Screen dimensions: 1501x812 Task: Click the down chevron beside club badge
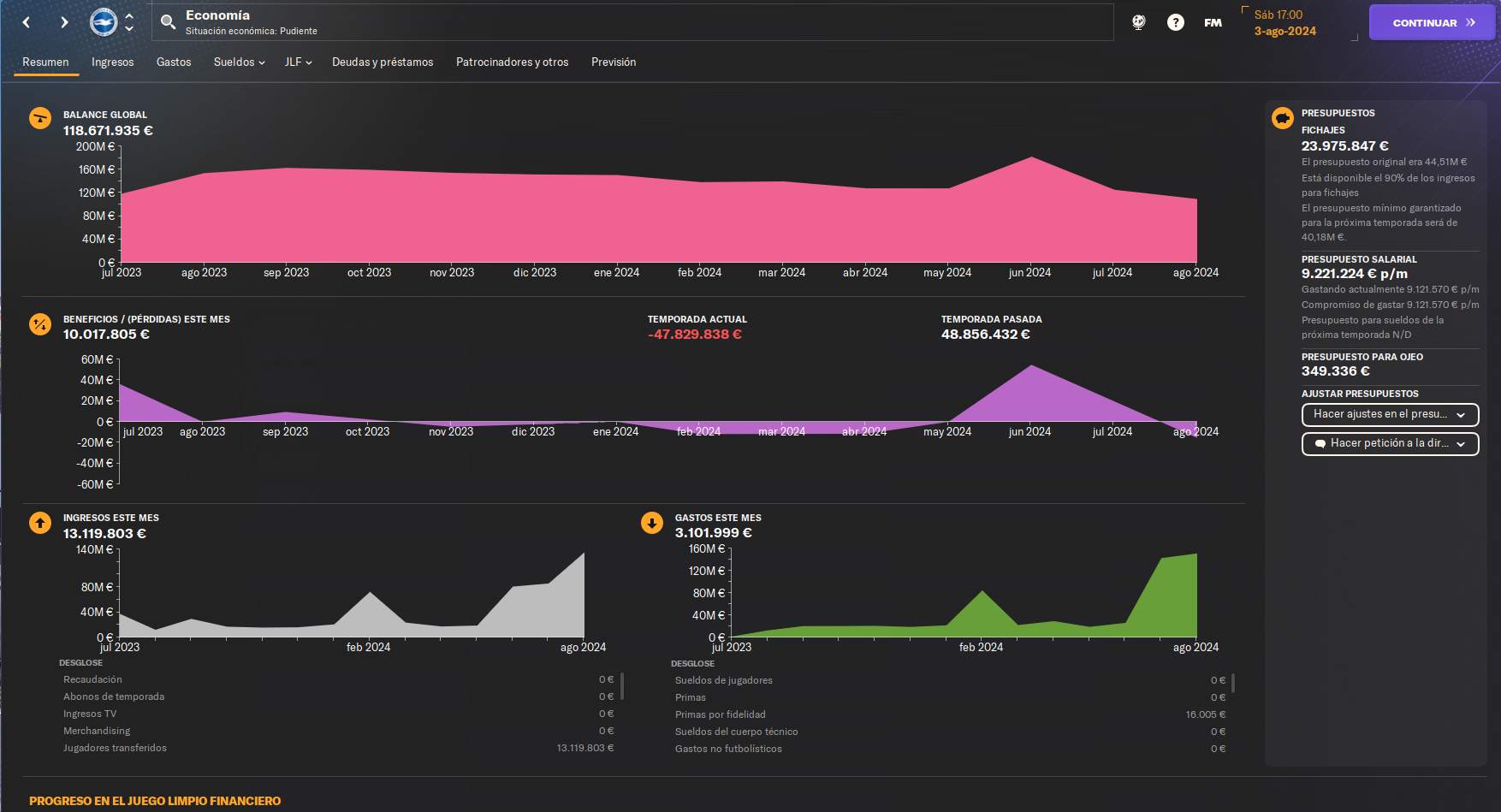pyautogui.click(x=129, y=28)
